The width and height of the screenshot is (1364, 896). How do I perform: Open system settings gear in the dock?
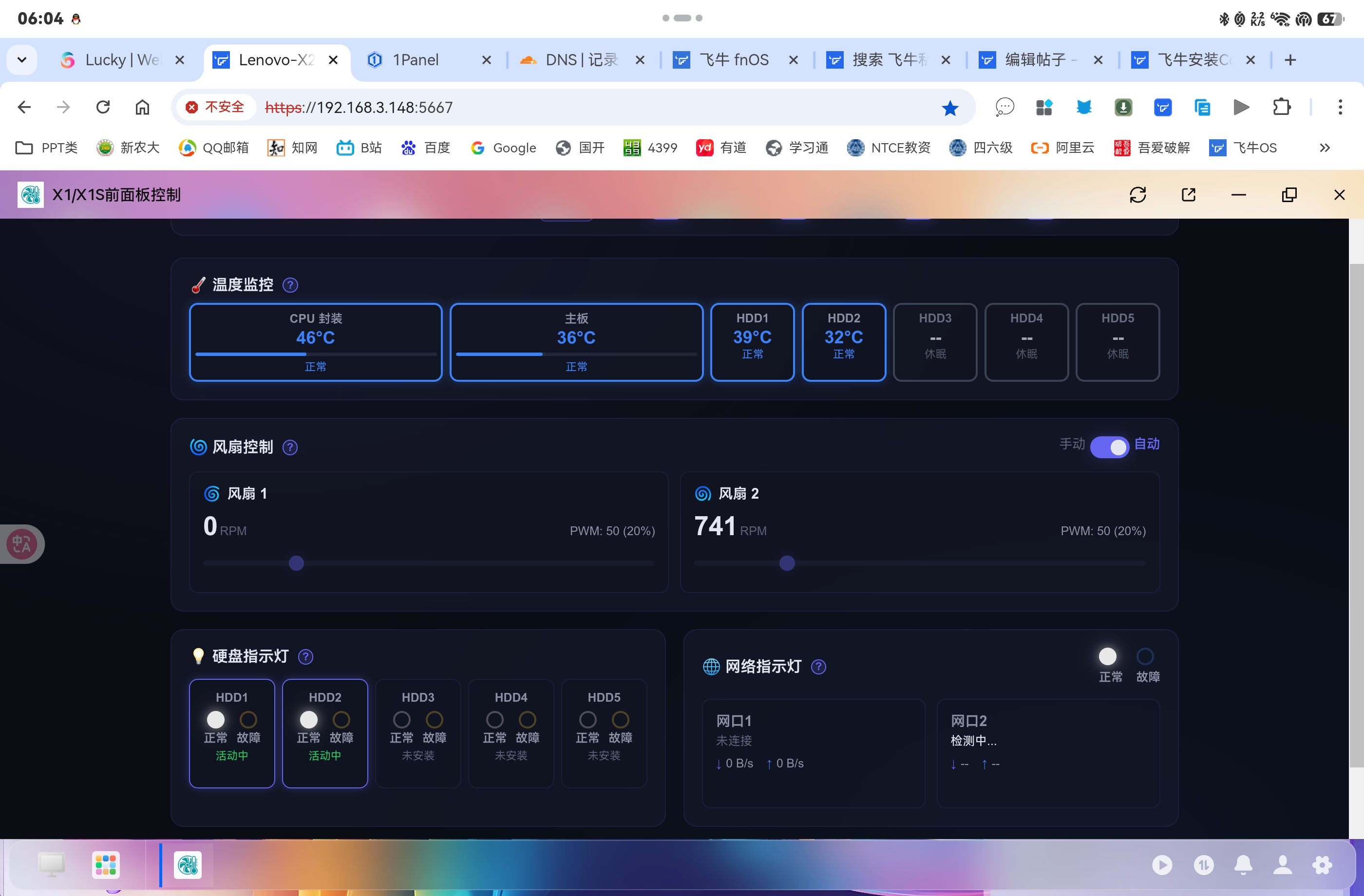click(x=1322, y=865)
